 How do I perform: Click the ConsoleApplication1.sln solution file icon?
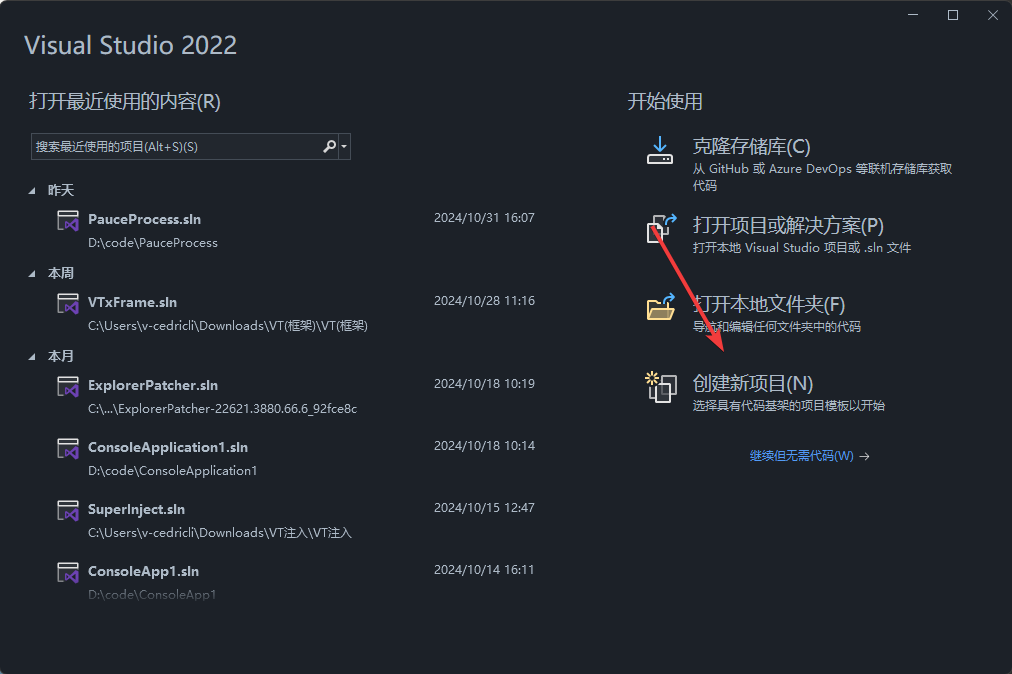[68, 449]
